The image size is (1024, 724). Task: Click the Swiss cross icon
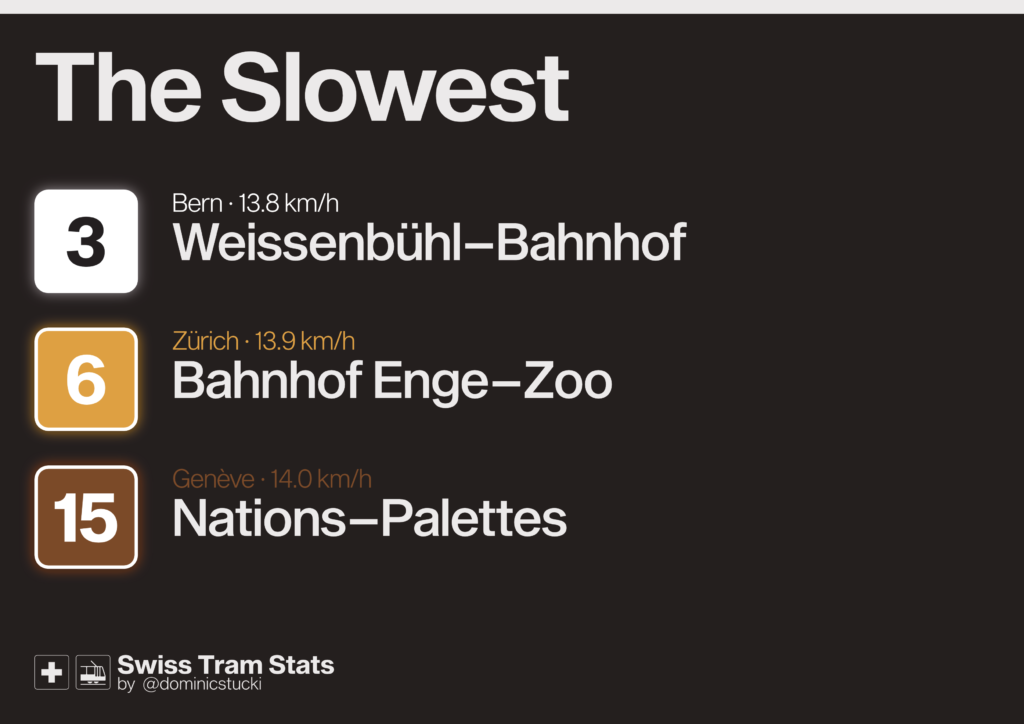51,672
